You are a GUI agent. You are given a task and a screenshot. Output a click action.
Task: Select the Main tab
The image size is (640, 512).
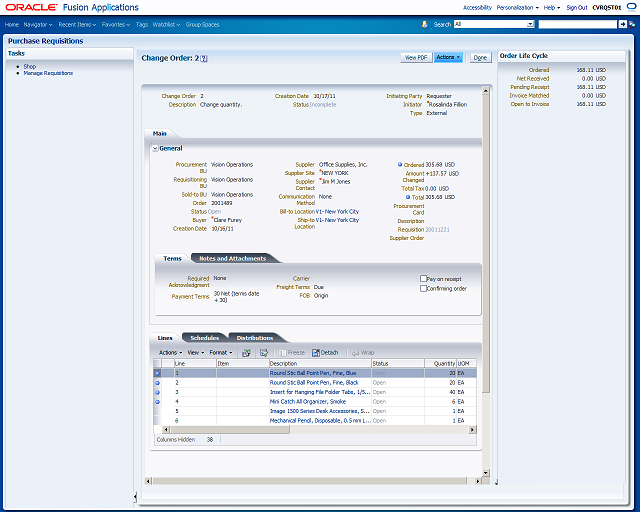coord(160,134)
